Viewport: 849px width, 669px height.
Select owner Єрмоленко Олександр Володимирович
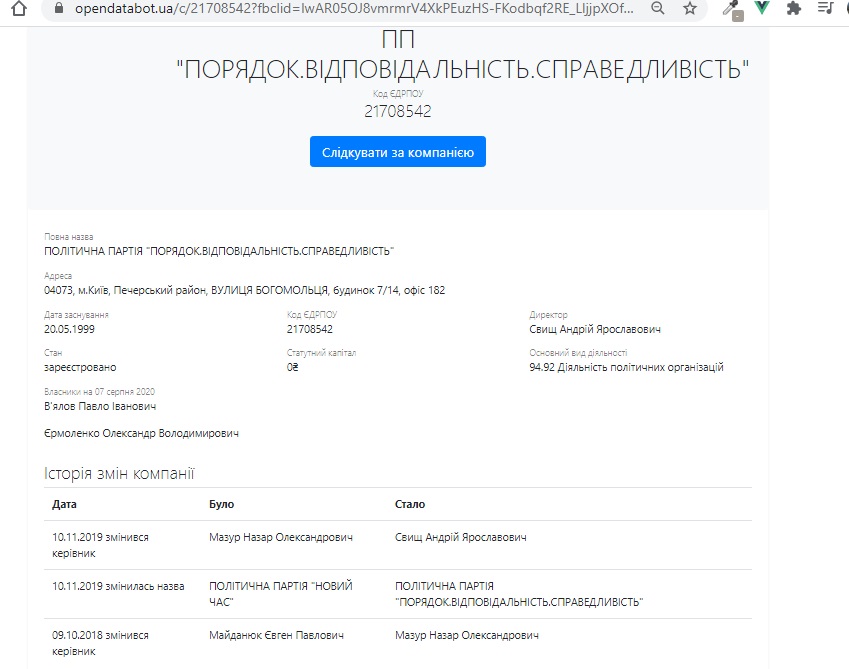[x=141, y=433]
